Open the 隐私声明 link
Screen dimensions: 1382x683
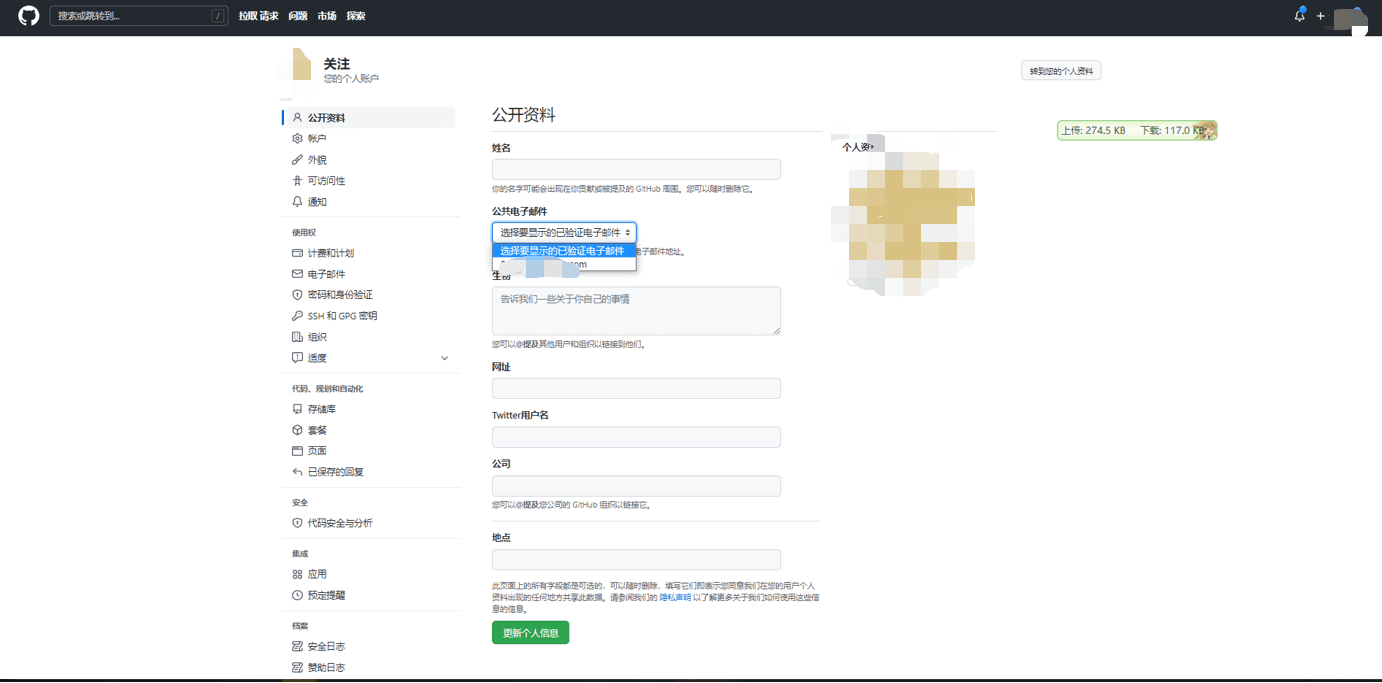(674, 597)
